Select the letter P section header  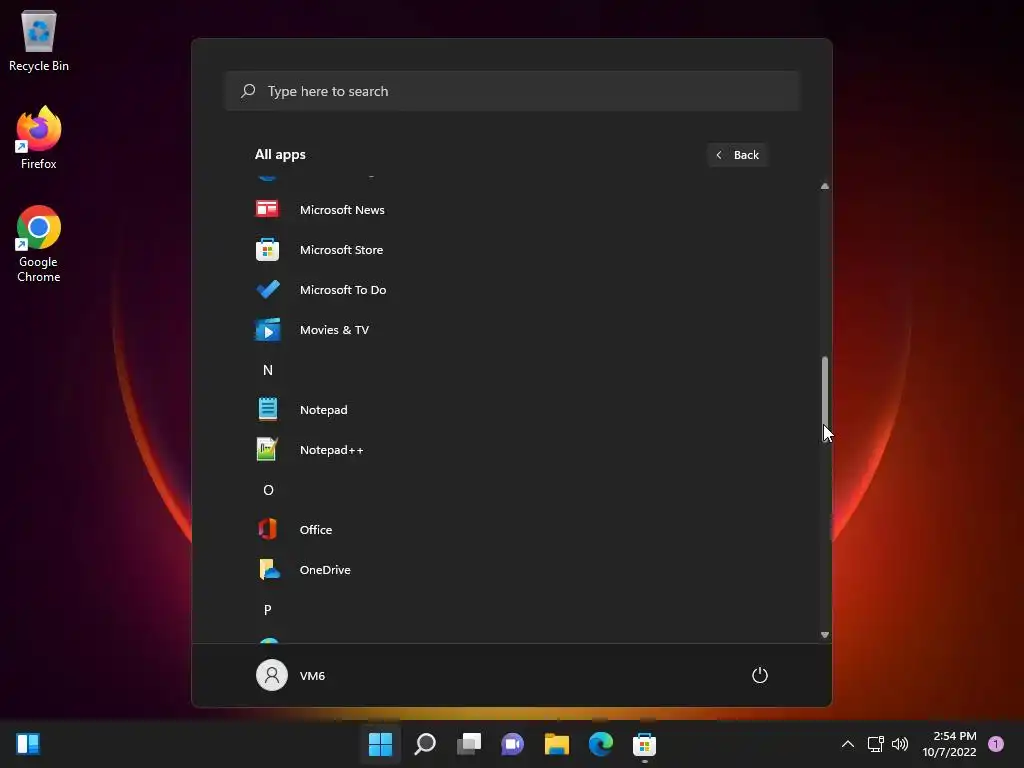click(x=268, y=610)
